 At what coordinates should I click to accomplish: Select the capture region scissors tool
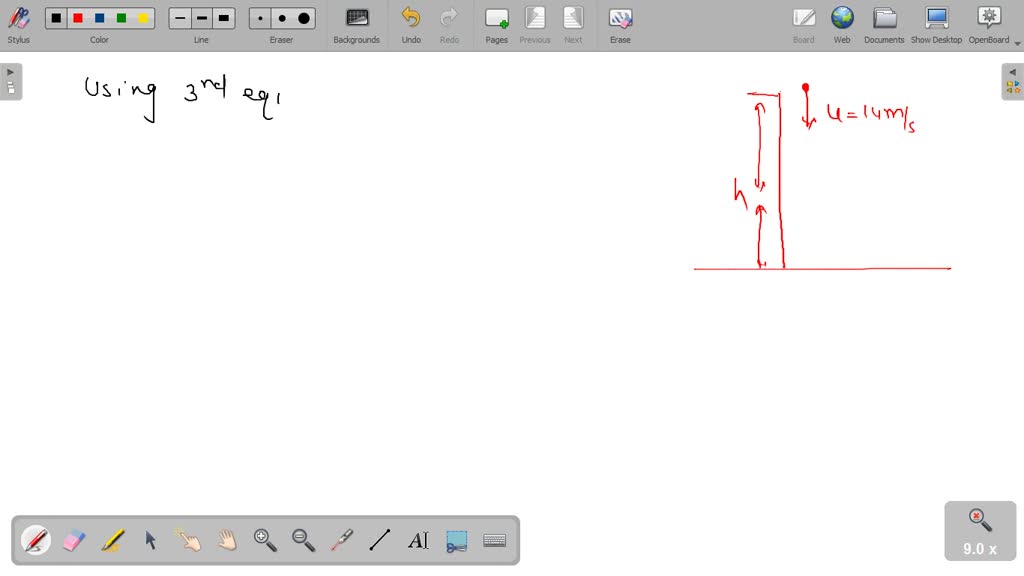point(456,540)
